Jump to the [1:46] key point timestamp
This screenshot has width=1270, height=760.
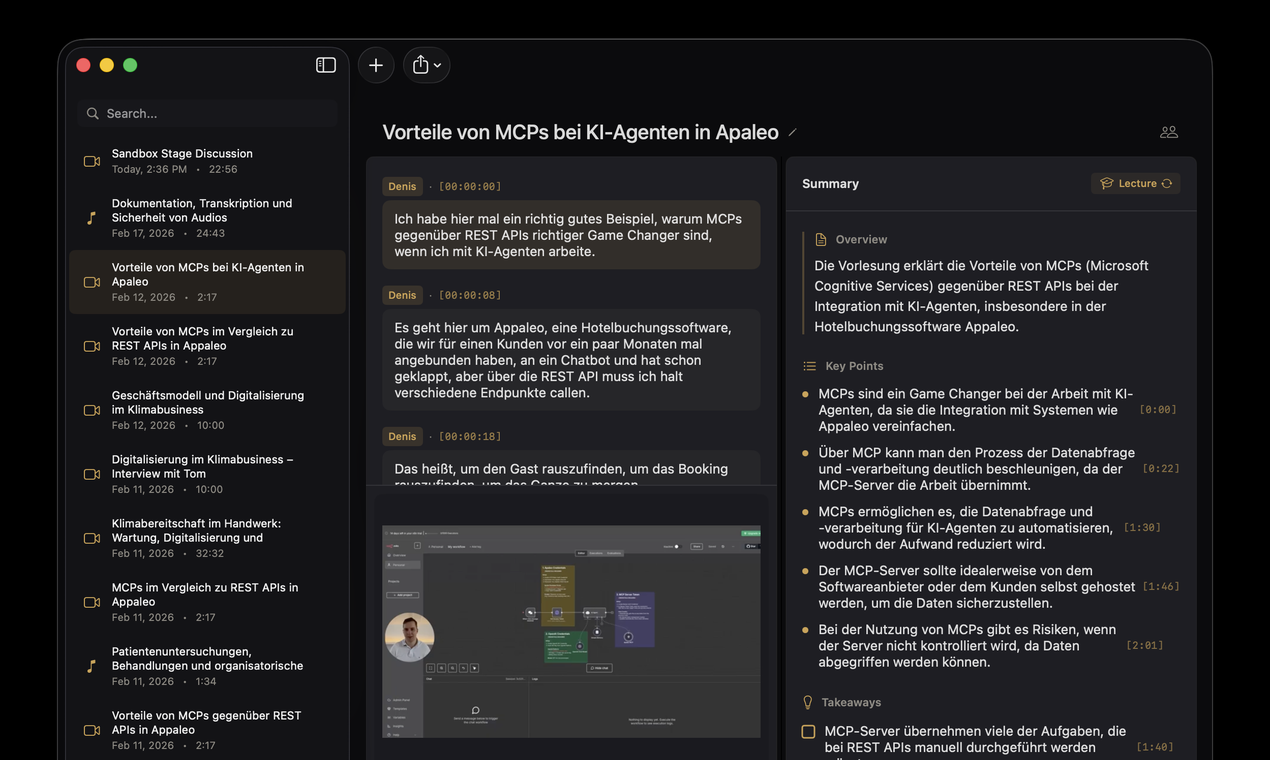(1160, 586)
